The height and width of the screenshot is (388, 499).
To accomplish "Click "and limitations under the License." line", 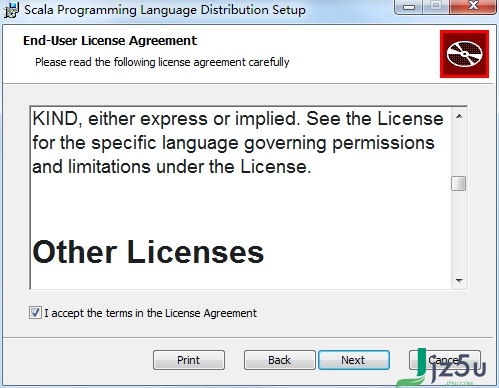I will point(172,166).
